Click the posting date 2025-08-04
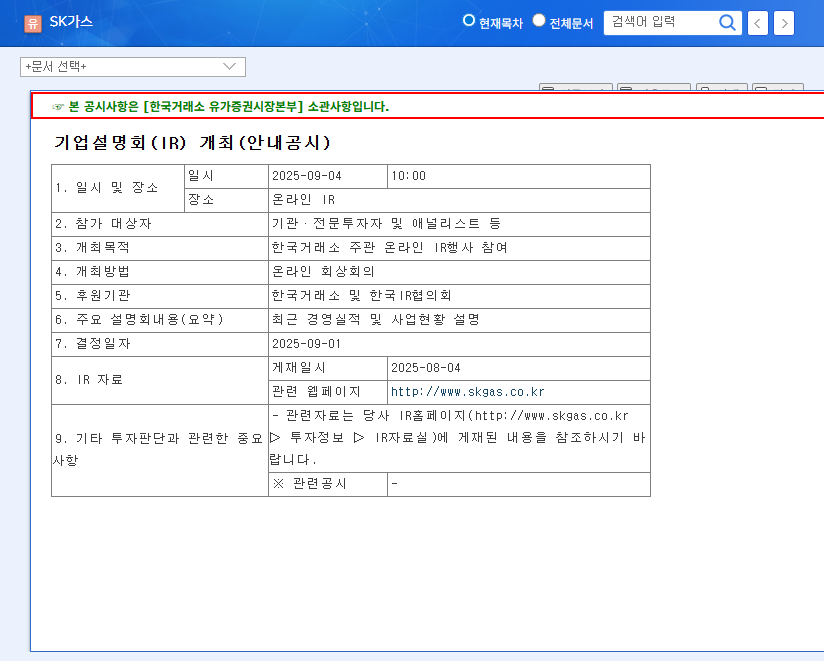 (x=519, y=368)
